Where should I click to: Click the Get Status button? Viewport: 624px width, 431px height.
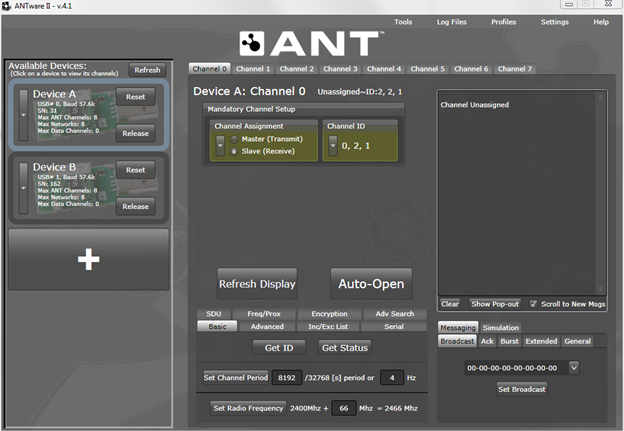(x=345, y=348)
